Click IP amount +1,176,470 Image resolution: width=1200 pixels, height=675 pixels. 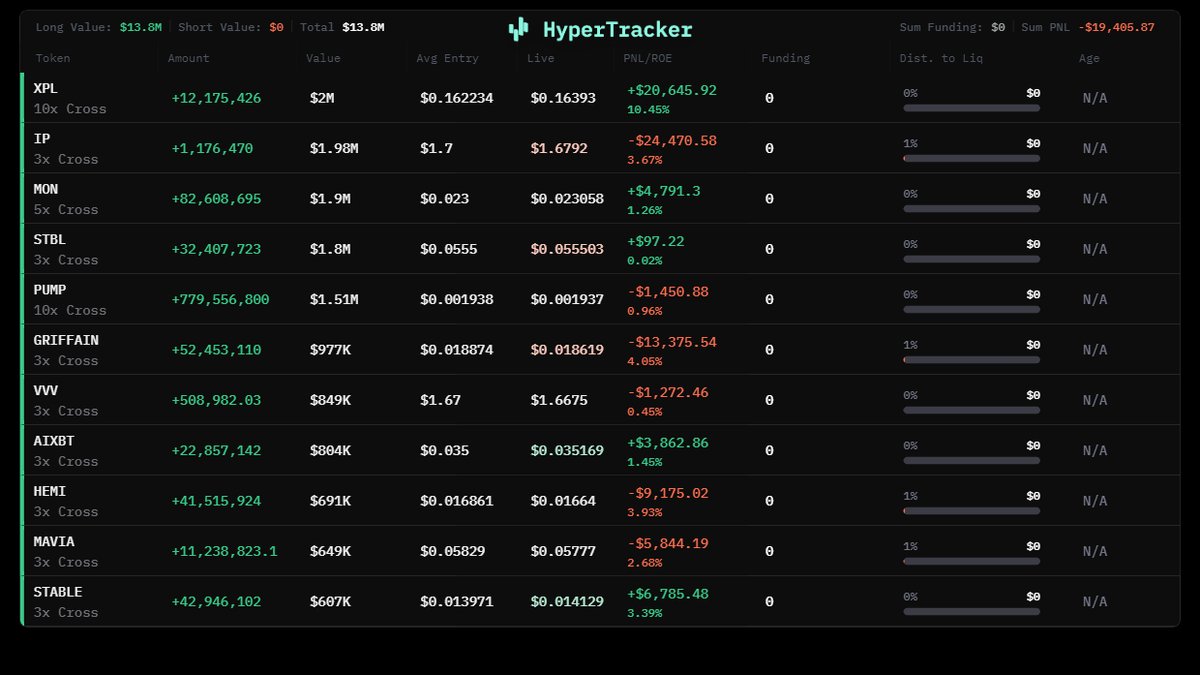click(212, 148)
